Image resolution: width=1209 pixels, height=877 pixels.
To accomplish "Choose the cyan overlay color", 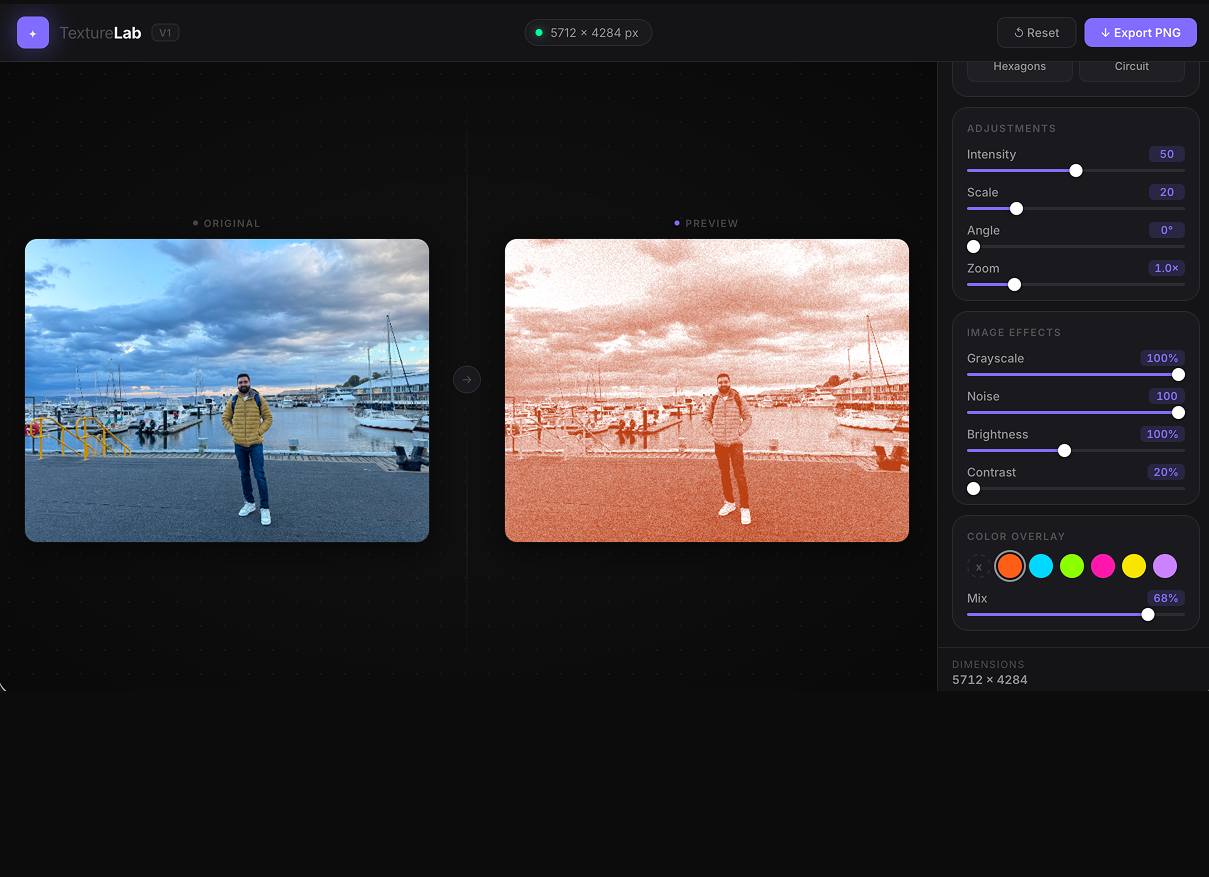I will click(x=1041, y=566).
